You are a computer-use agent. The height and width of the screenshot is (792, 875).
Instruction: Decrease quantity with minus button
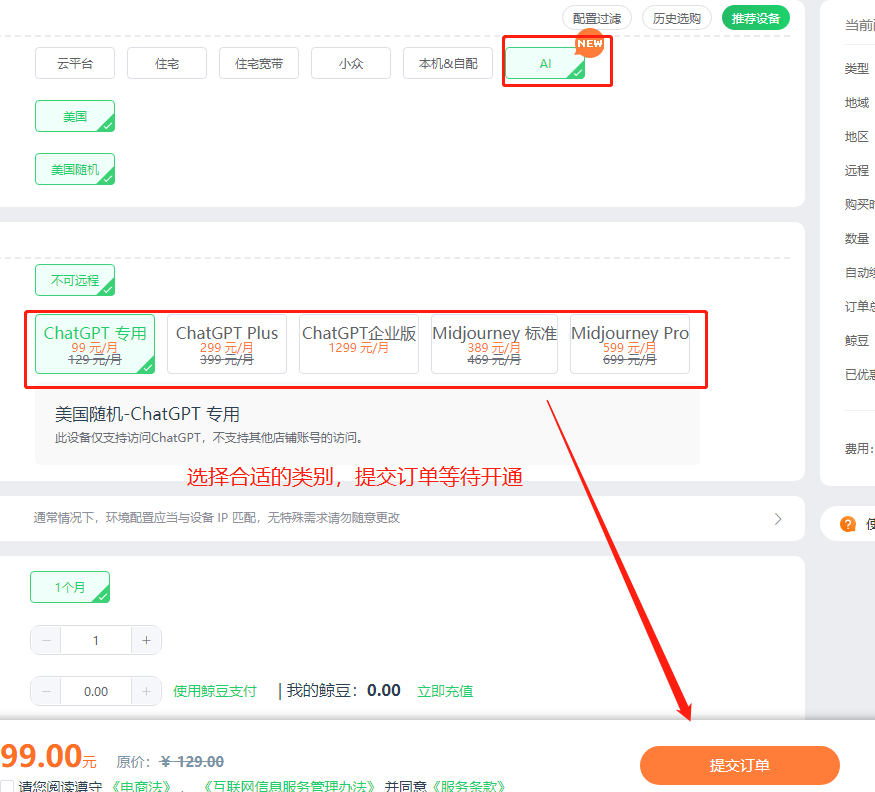(x=46, y=640)
